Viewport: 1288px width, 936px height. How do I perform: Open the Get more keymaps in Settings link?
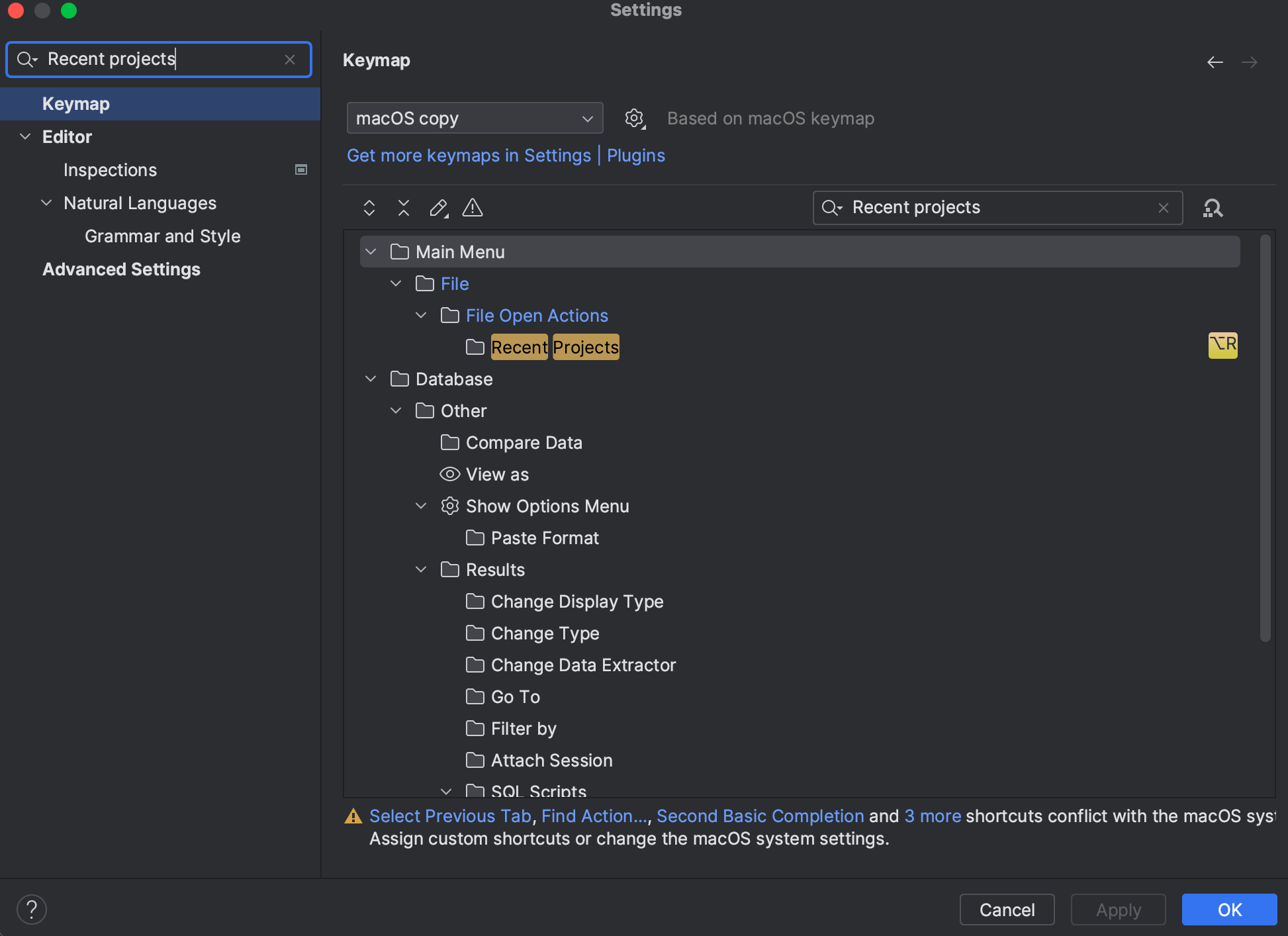[x=469, y=156]
